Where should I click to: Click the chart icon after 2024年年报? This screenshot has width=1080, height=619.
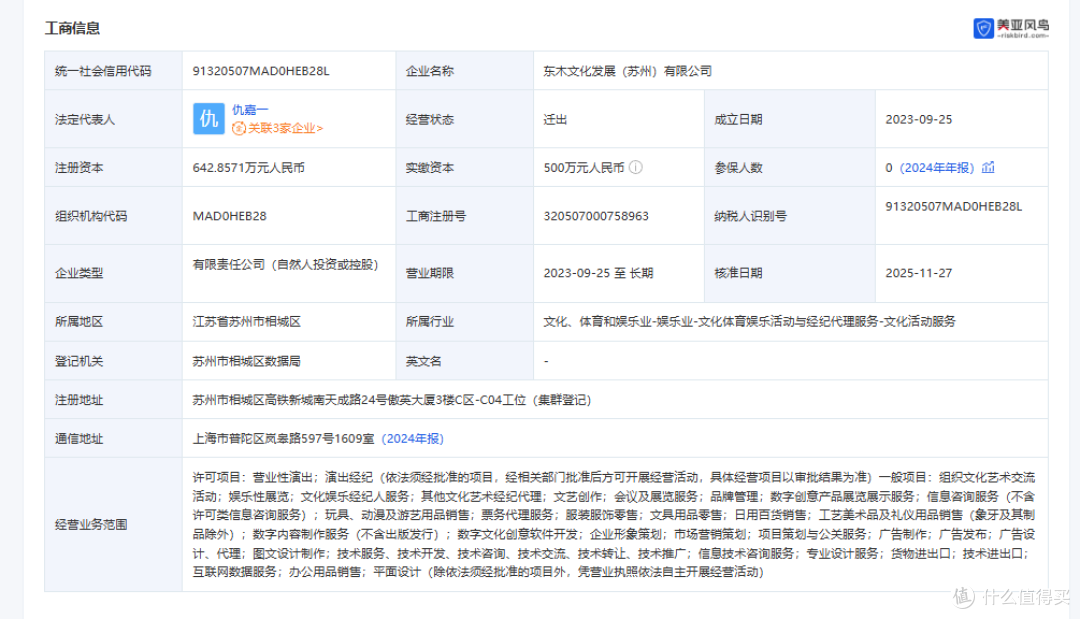pyautogui.click(x=988, y=167)
